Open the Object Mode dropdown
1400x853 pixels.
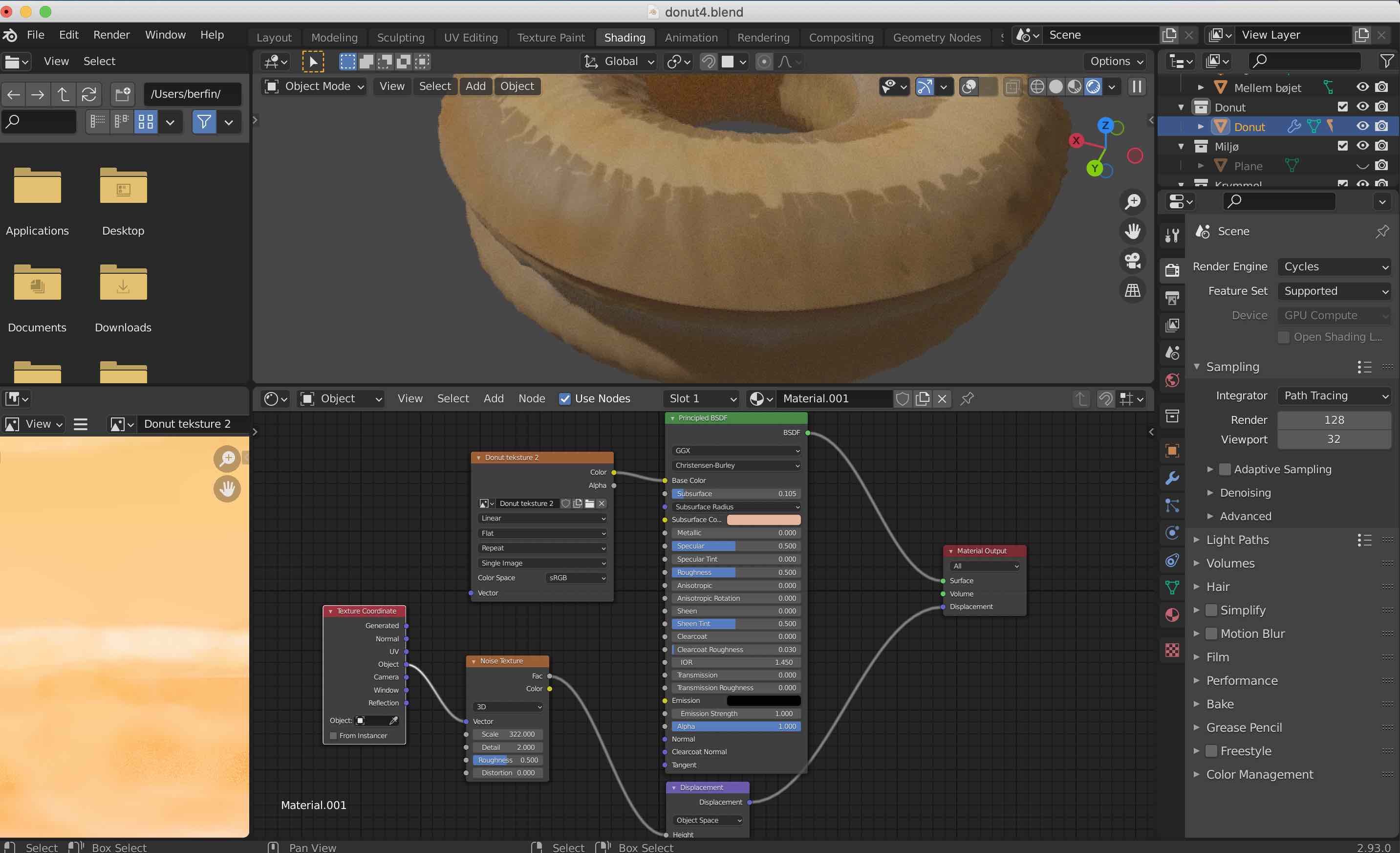tap(314, 87)
